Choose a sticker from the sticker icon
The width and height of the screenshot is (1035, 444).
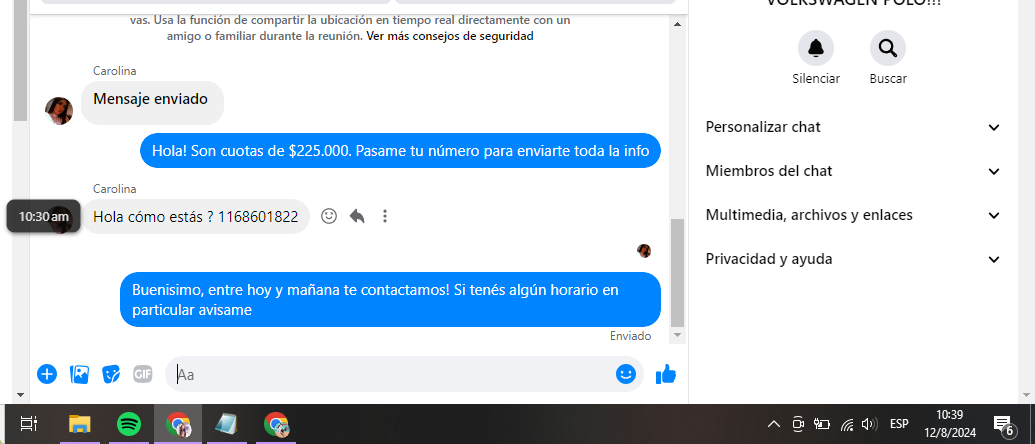click(x=111, y=374)
